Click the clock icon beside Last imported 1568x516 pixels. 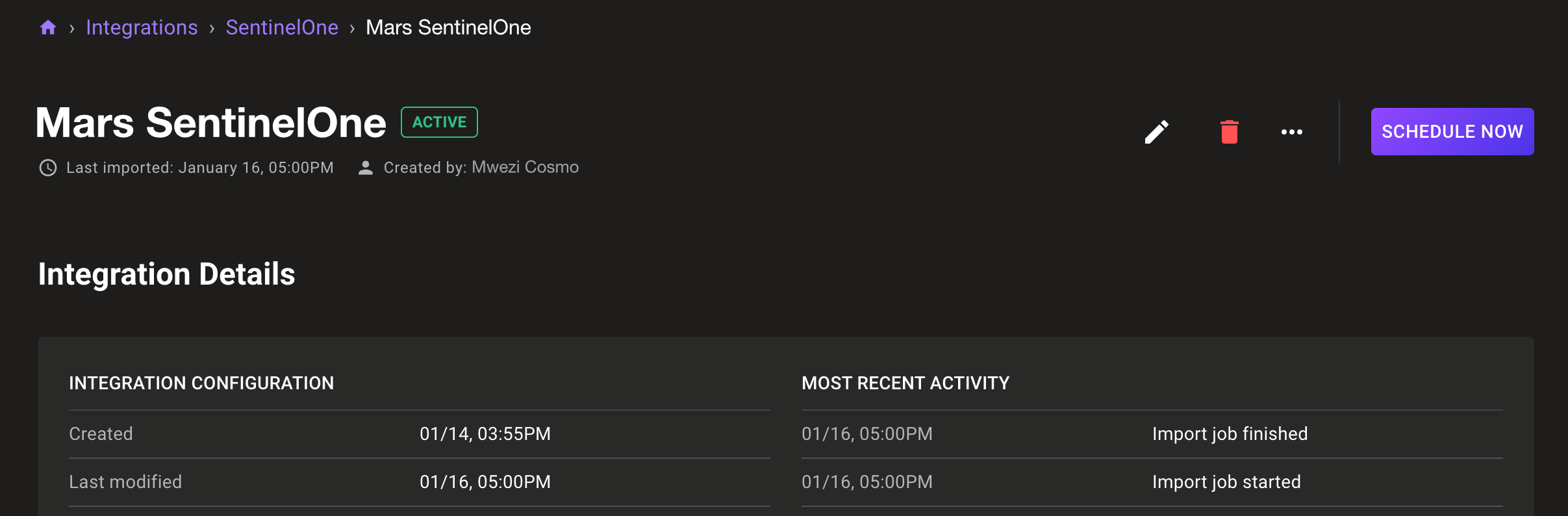[48, 168]
